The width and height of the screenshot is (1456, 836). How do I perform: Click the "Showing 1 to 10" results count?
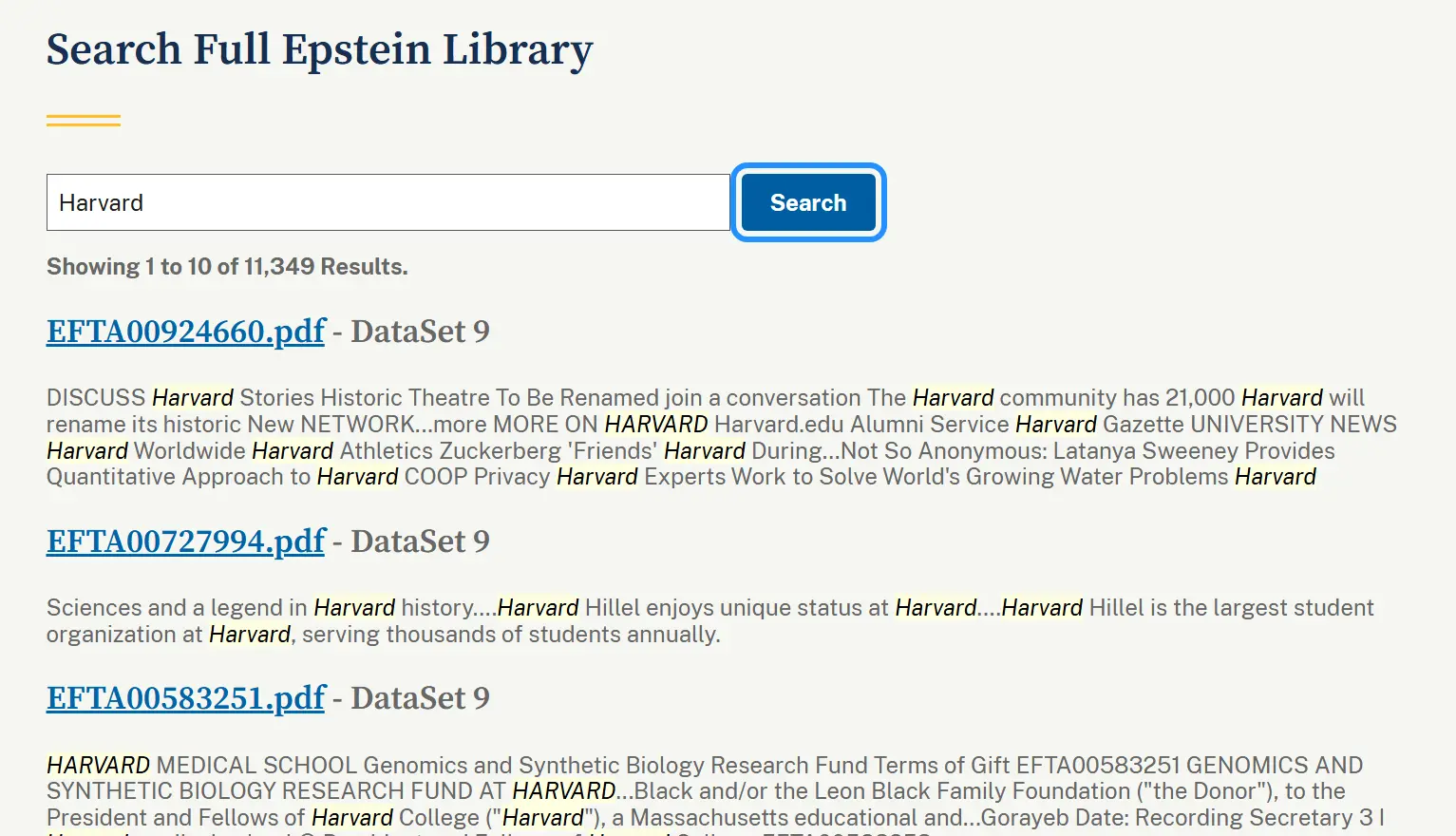point(227,267)
